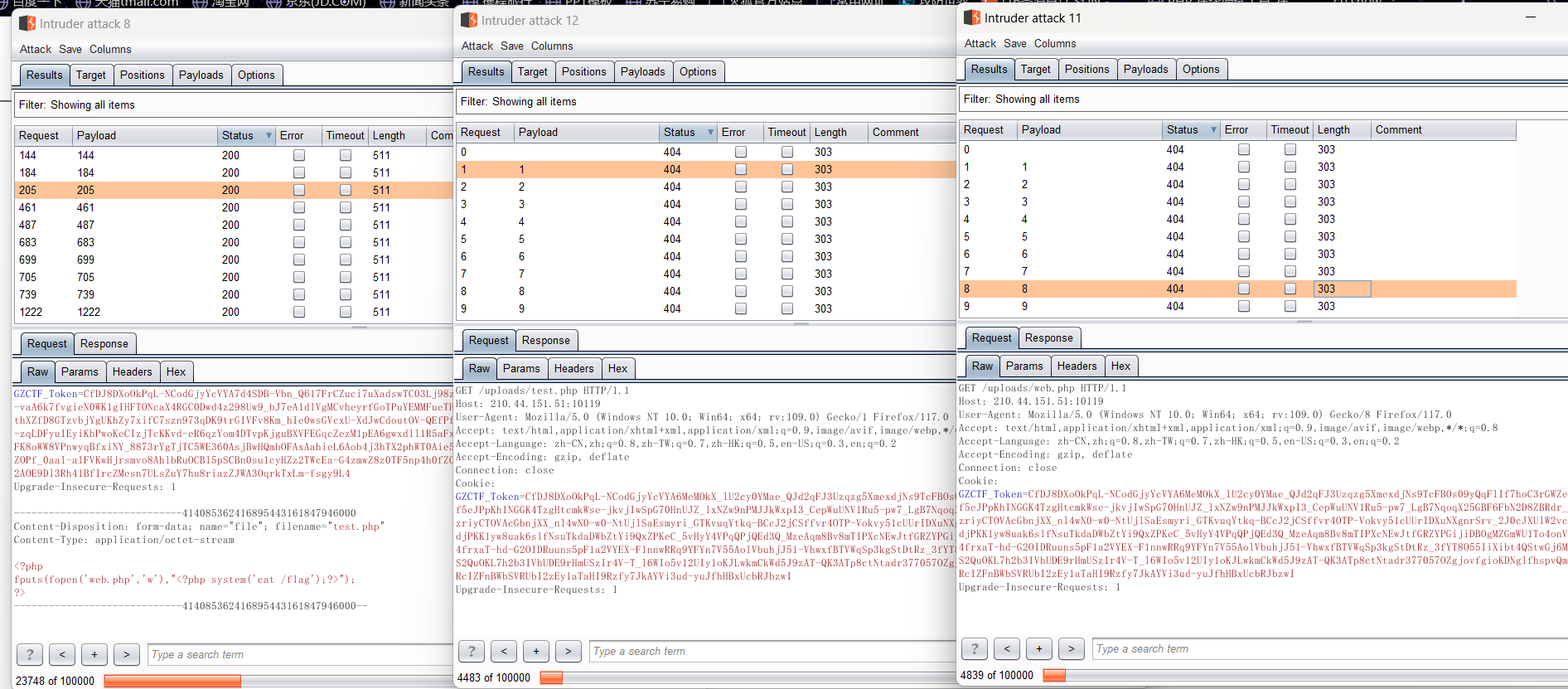Screen dimensions: 1568x689
Task: Open Filter bar in Intruder attack 11
Action: pos(1263,99)
